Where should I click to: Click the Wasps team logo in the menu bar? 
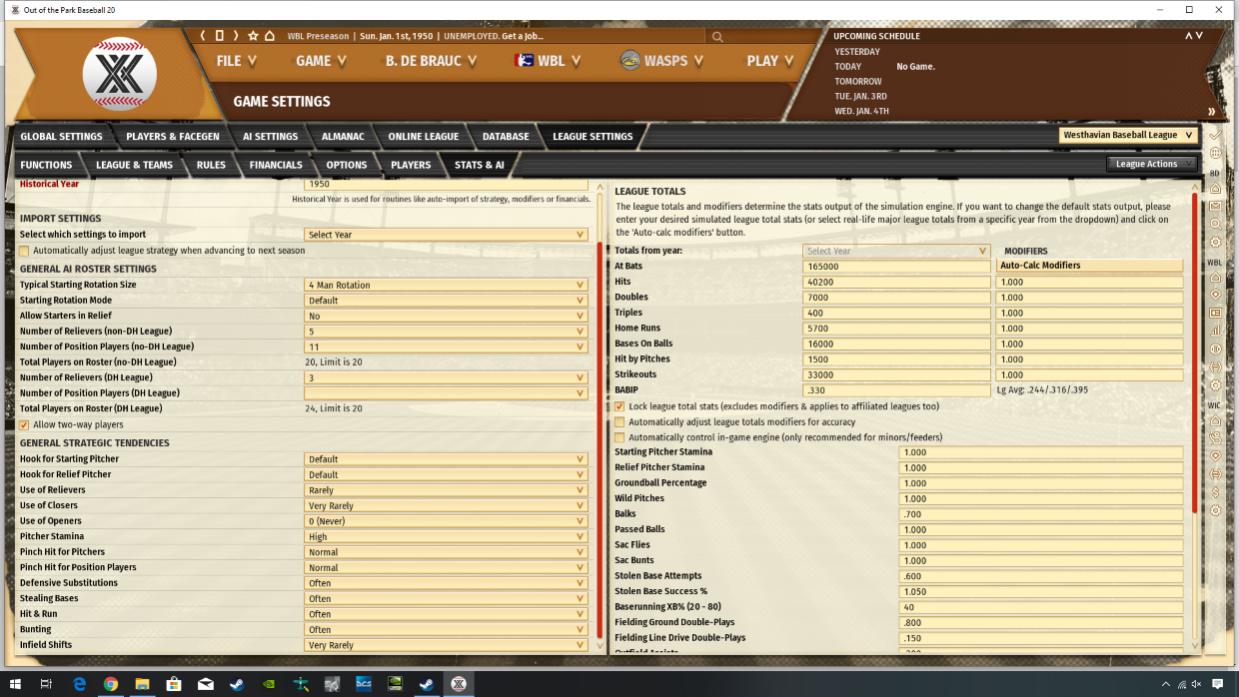point(628,60)
